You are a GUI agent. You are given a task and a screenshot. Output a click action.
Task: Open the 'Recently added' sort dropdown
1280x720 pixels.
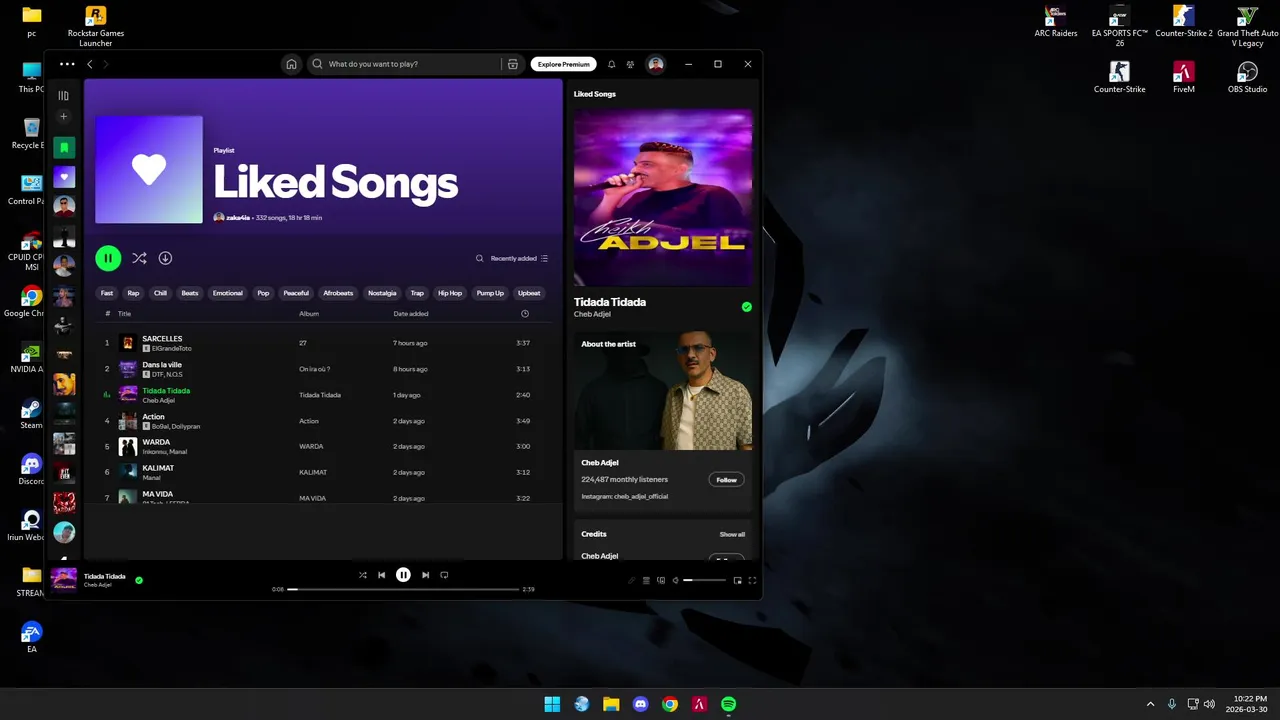[519, 258]
